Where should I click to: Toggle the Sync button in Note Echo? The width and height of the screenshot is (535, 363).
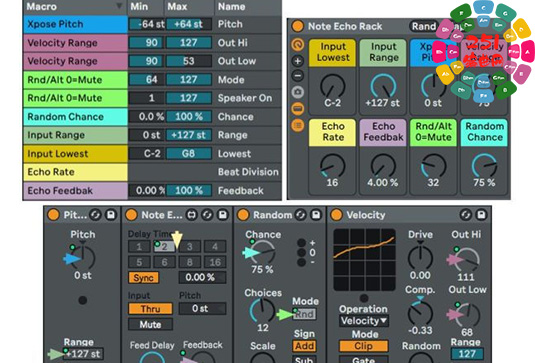144,278
